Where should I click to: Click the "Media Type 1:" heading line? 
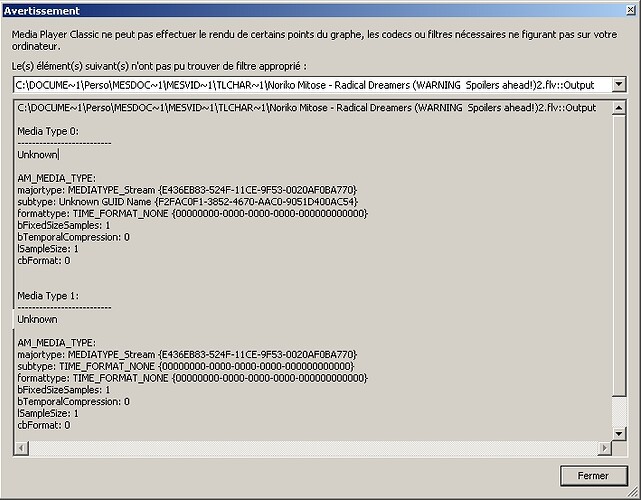(49, 296)
